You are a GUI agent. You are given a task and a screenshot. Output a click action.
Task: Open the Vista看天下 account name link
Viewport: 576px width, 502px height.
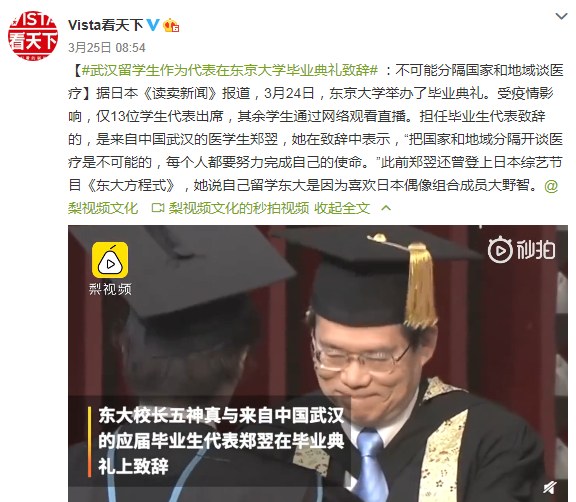pyautogui.click(x=105, y=25)
